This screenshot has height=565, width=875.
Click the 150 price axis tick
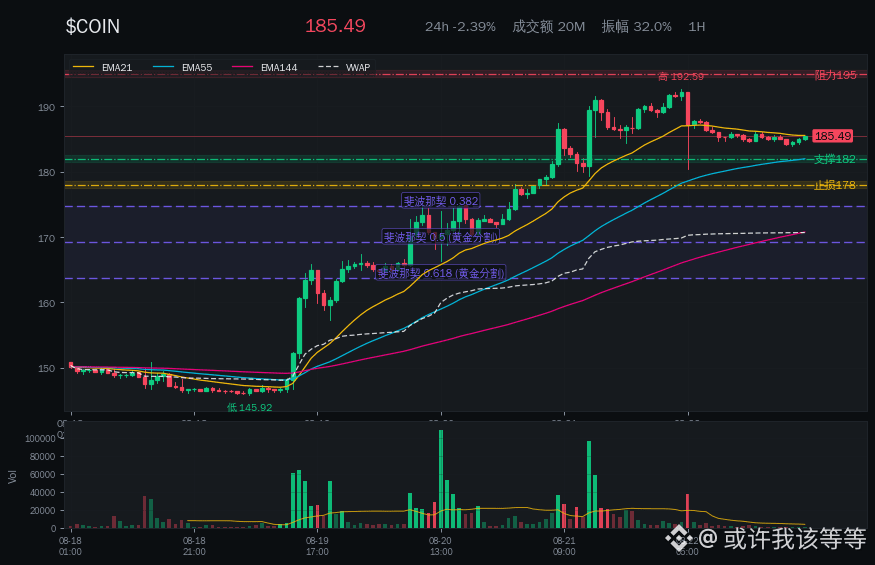[x=47, y=368]
